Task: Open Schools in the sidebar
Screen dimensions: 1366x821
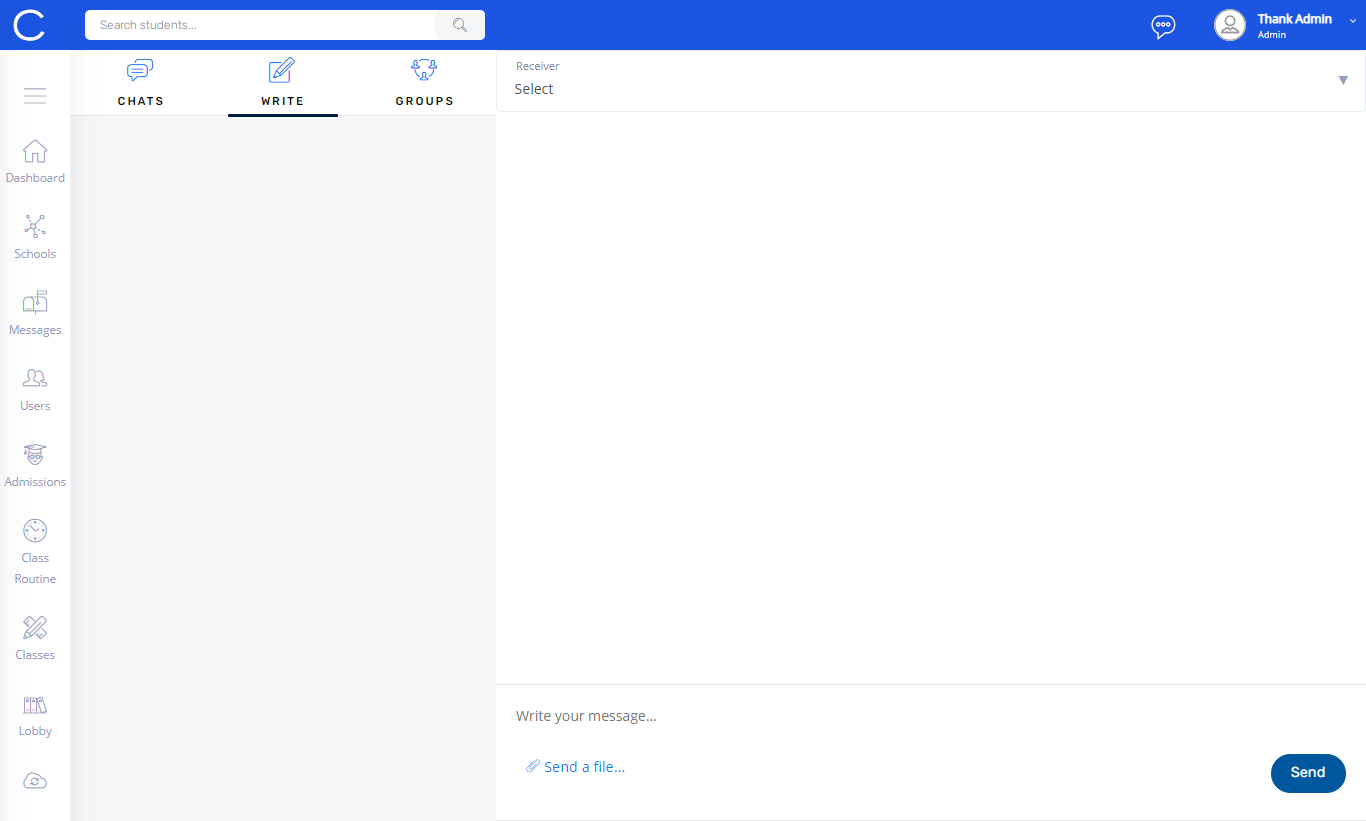Action: point(35,227)
